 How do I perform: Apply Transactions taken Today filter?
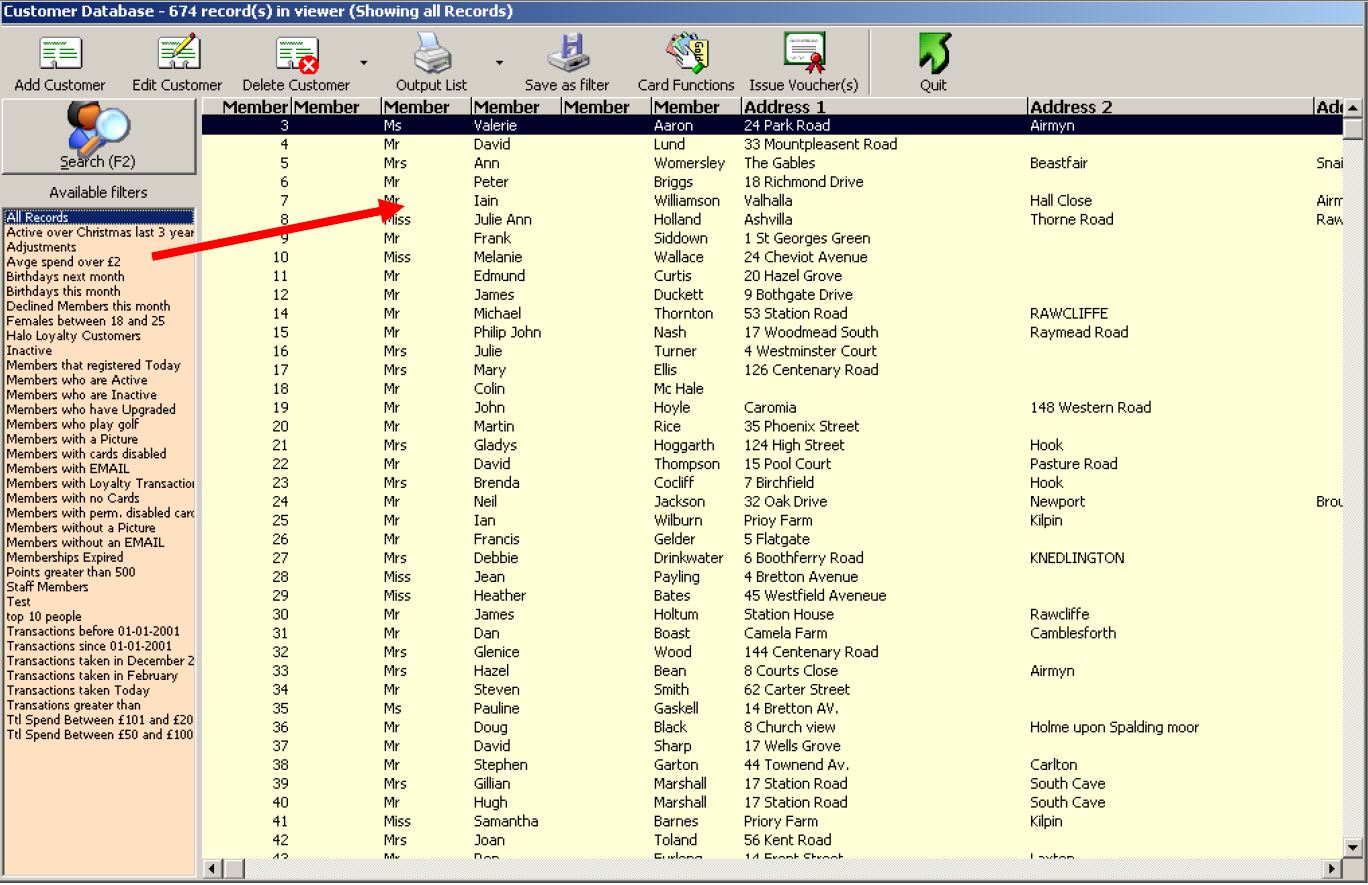click(x=78, y=690)
